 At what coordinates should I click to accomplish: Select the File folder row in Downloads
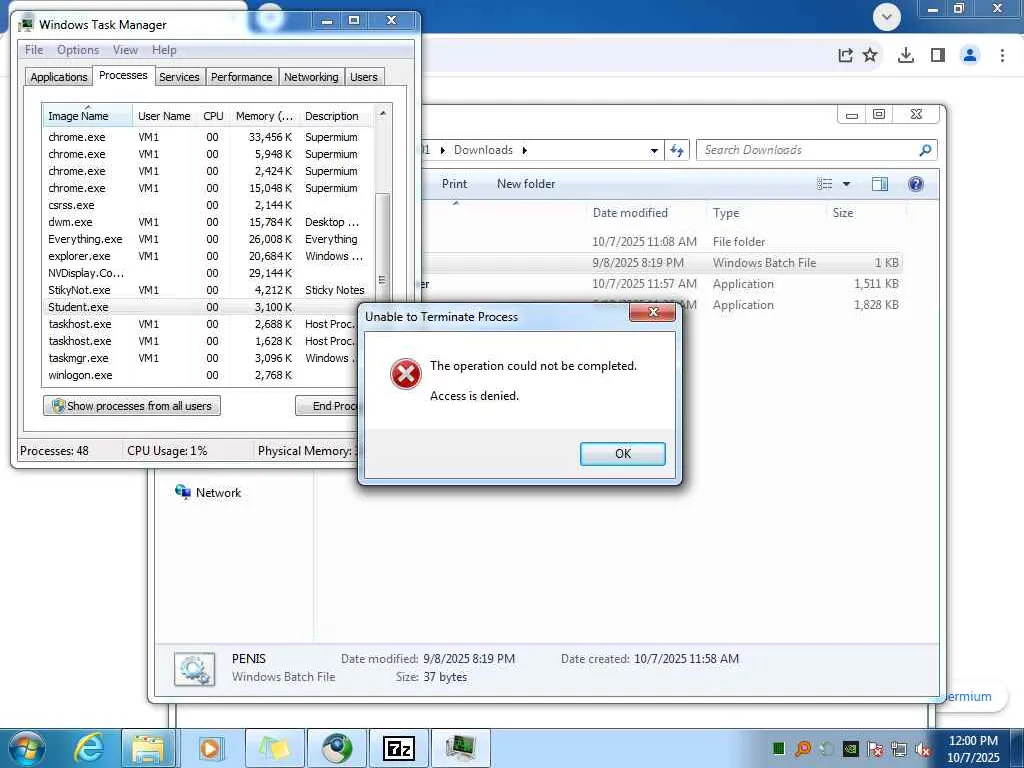(662, 242)
